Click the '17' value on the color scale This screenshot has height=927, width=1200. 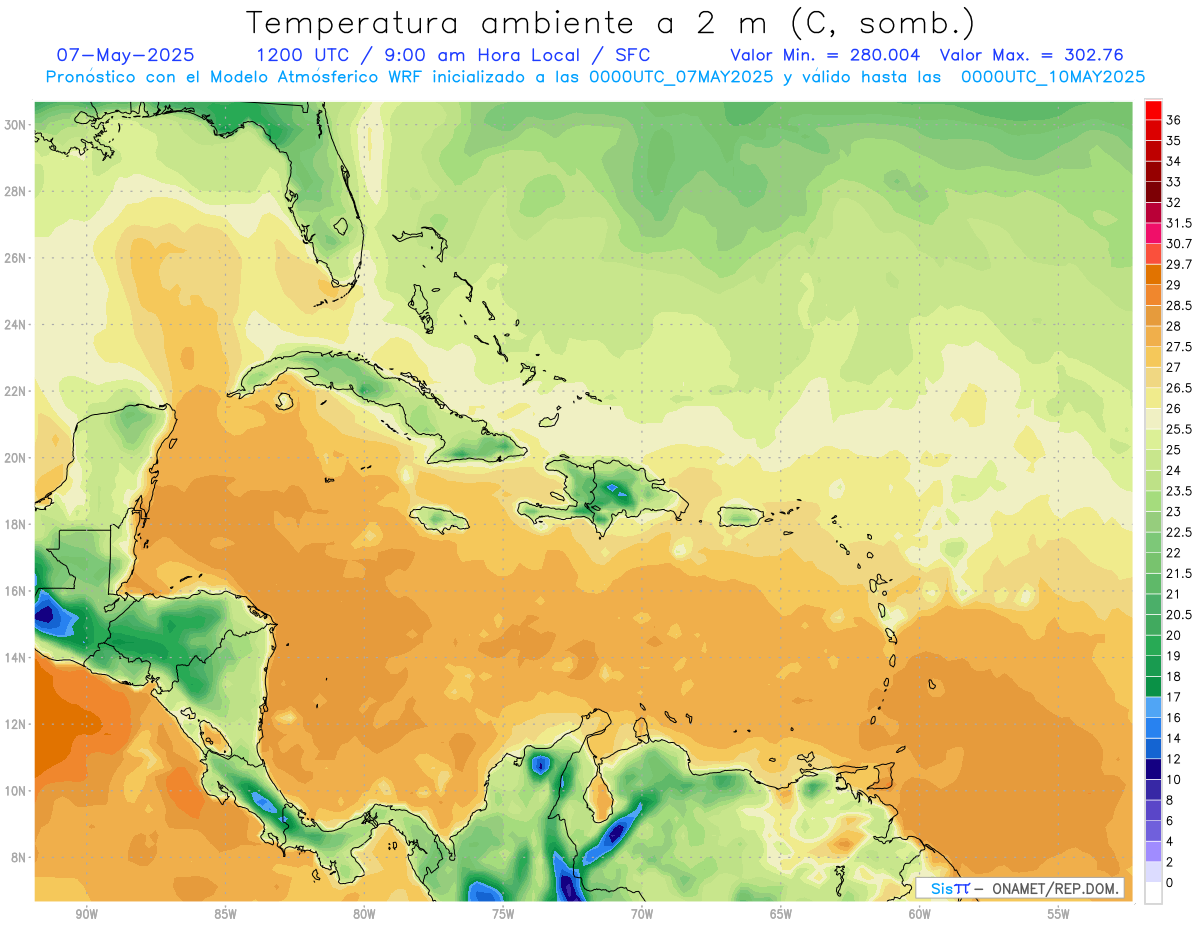coord(1174,697)
